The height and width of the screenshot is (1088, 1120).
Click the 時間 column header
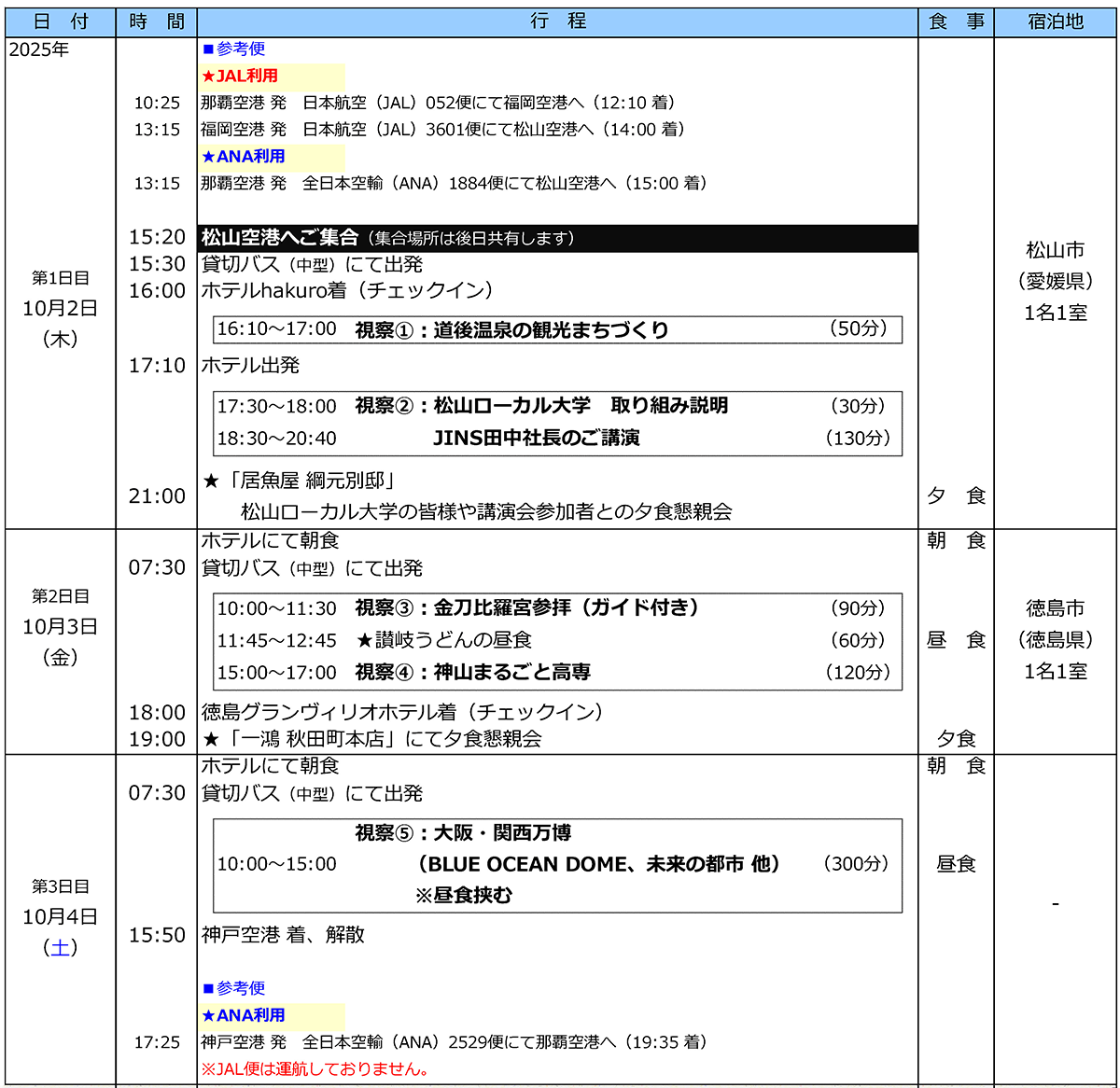pos(156,21)
